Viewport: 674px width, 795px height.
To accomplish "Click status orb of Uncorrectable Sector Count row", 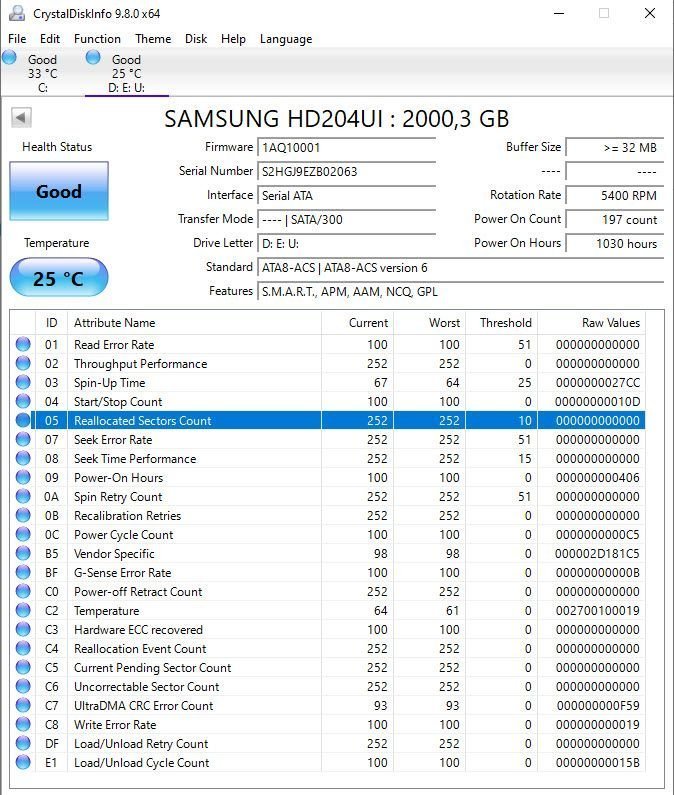I will coord(23,686).
